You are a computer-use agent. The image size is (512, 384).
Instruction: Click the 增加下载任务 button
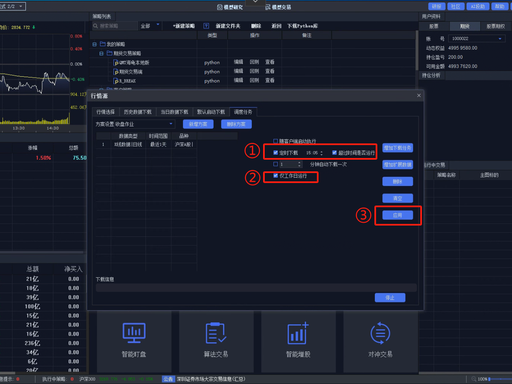(398, 148)
